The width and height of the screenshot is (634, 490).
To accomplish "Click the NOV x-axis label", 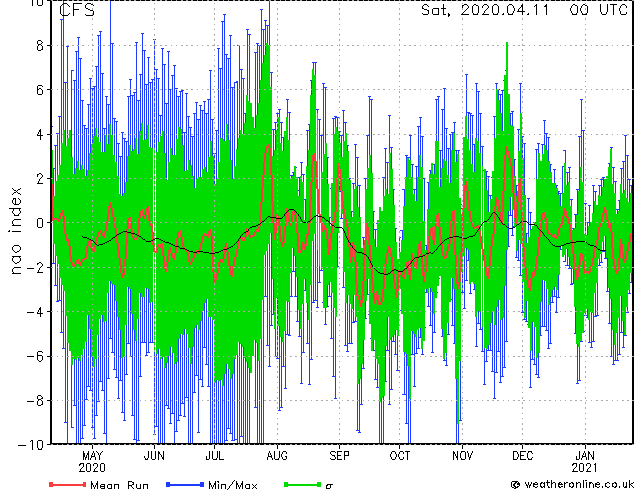I will pyautogui.click(x=462, y=456).
